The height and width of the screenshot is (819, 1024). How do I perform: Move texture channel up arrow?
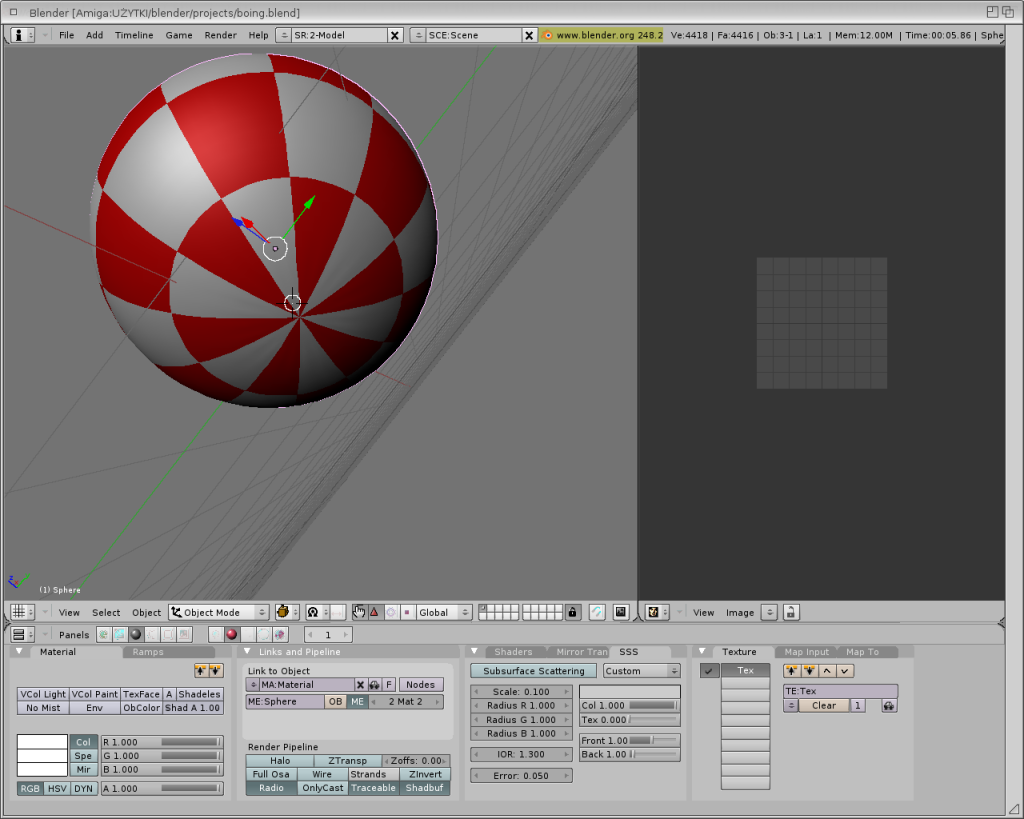(x=827, y=671)
